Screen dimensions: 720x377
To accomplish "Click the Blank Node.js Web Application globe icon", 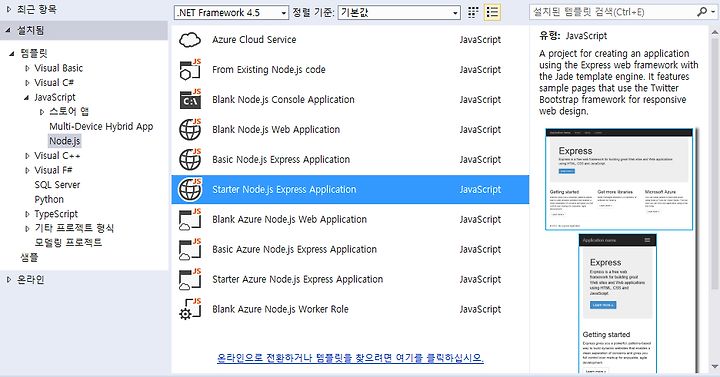I will click(x=190, y=129).
